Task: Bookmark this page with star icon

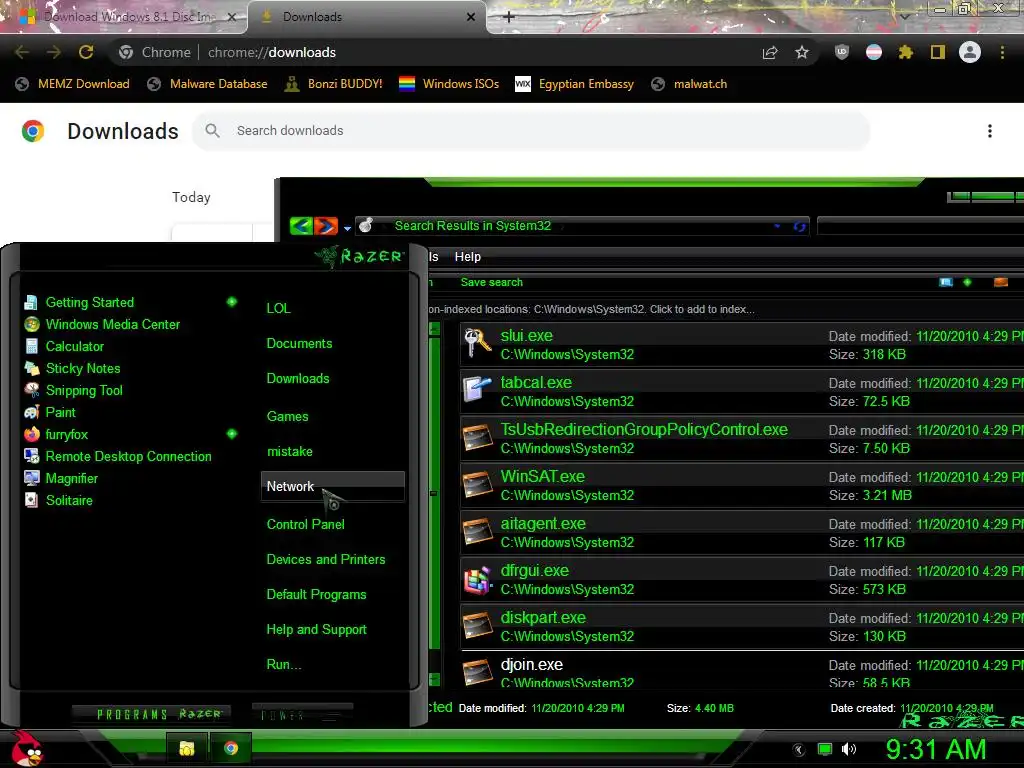Action: (x=802, y=52)
